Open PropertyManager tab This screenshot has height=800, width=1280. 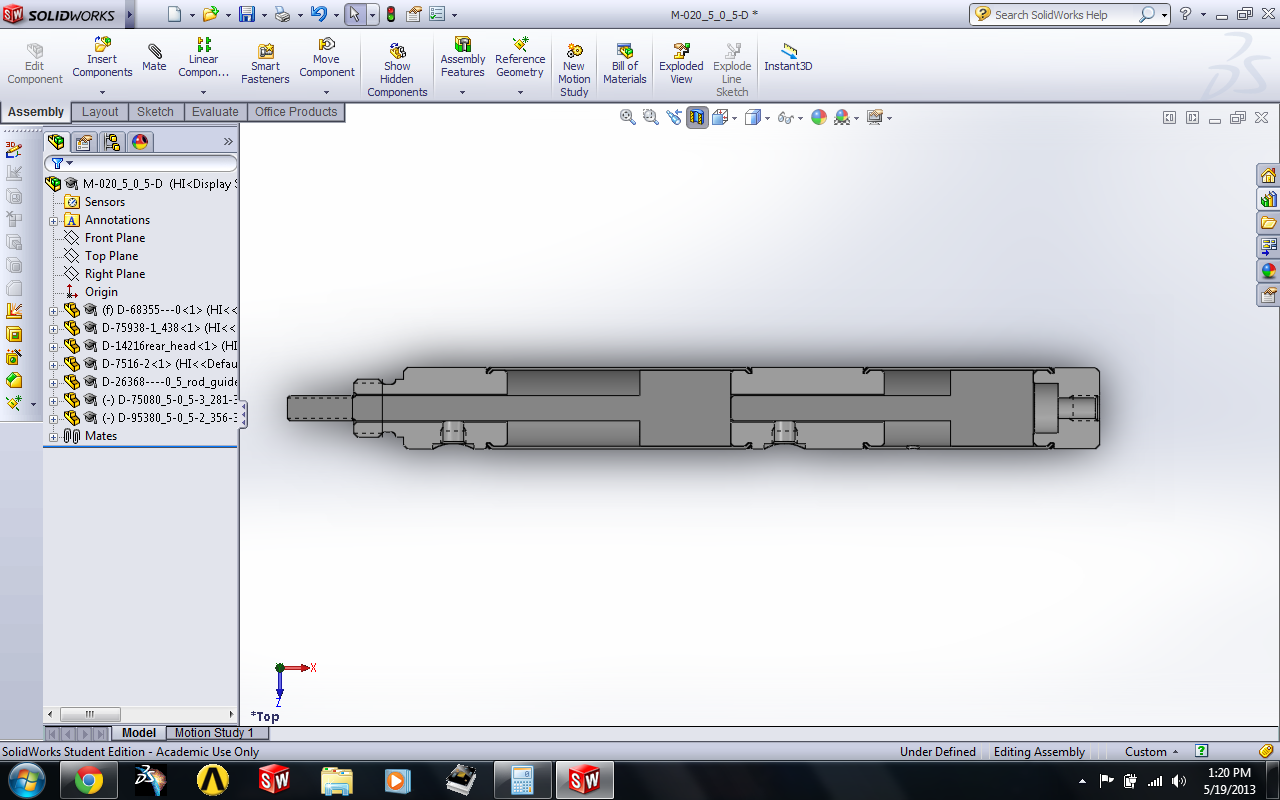[84, 142]
